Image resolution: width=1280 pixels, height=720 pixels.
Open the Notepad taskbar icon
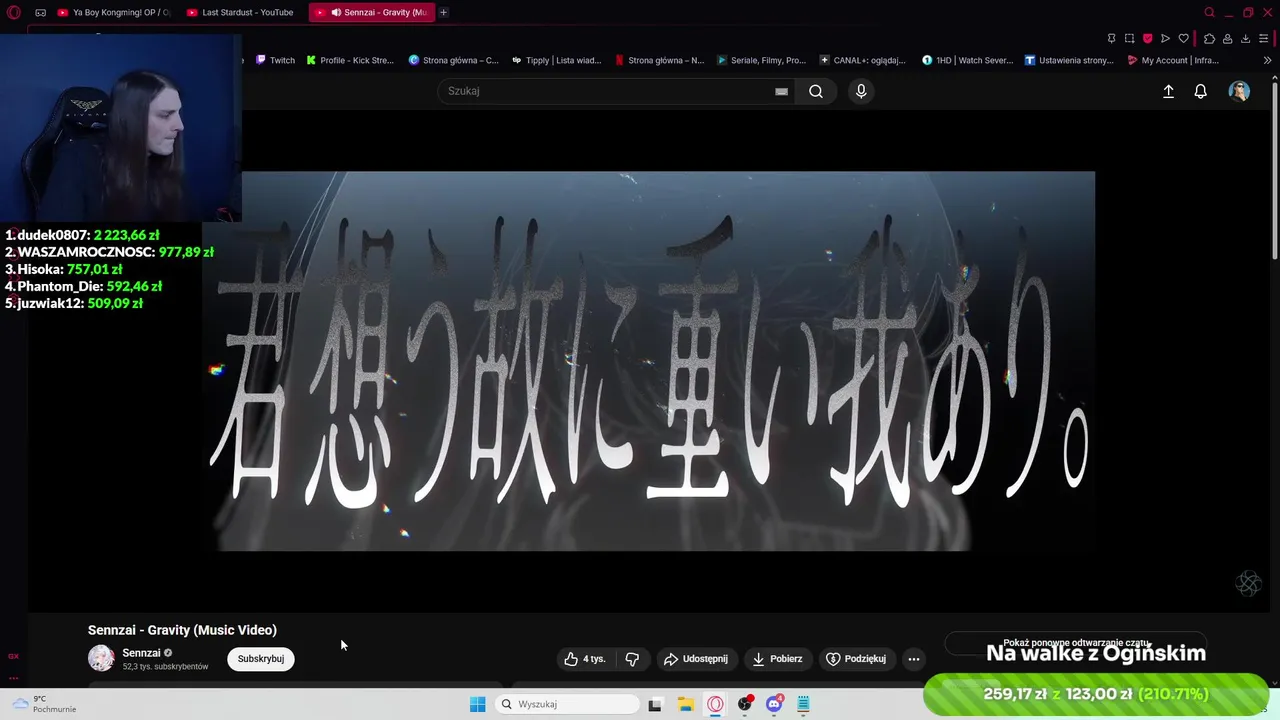(803, 704)
